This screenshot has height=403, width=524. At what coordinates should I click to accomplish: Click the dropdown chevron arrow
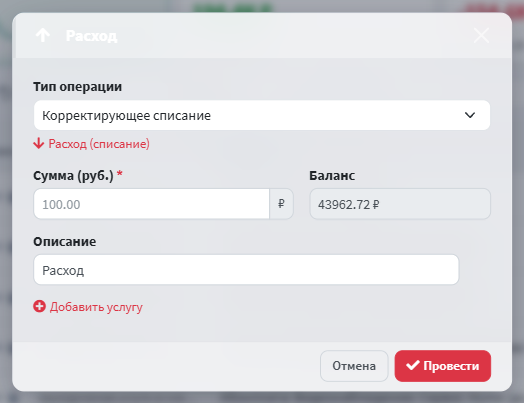point(470,115)
